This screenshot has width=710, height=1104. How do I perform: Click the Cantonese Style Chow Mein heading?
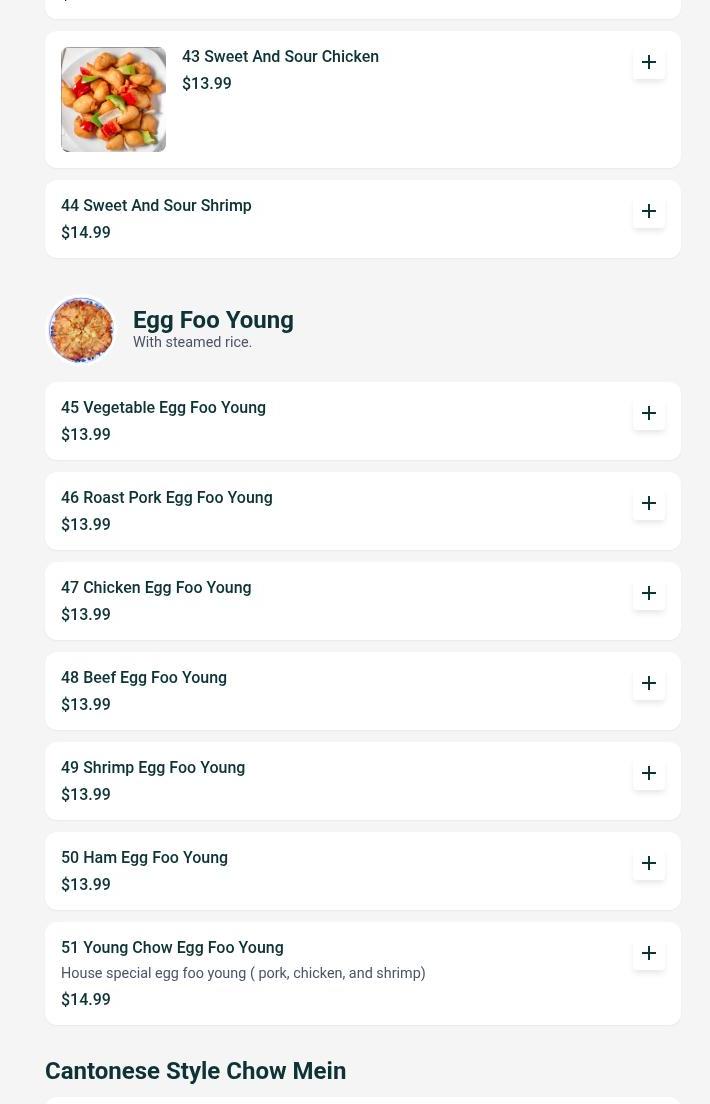195,1071
